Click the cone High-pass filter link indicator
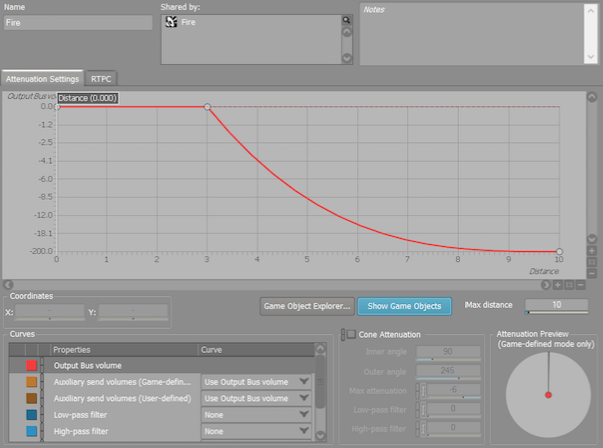603x448 pixels. coord(418,428)
